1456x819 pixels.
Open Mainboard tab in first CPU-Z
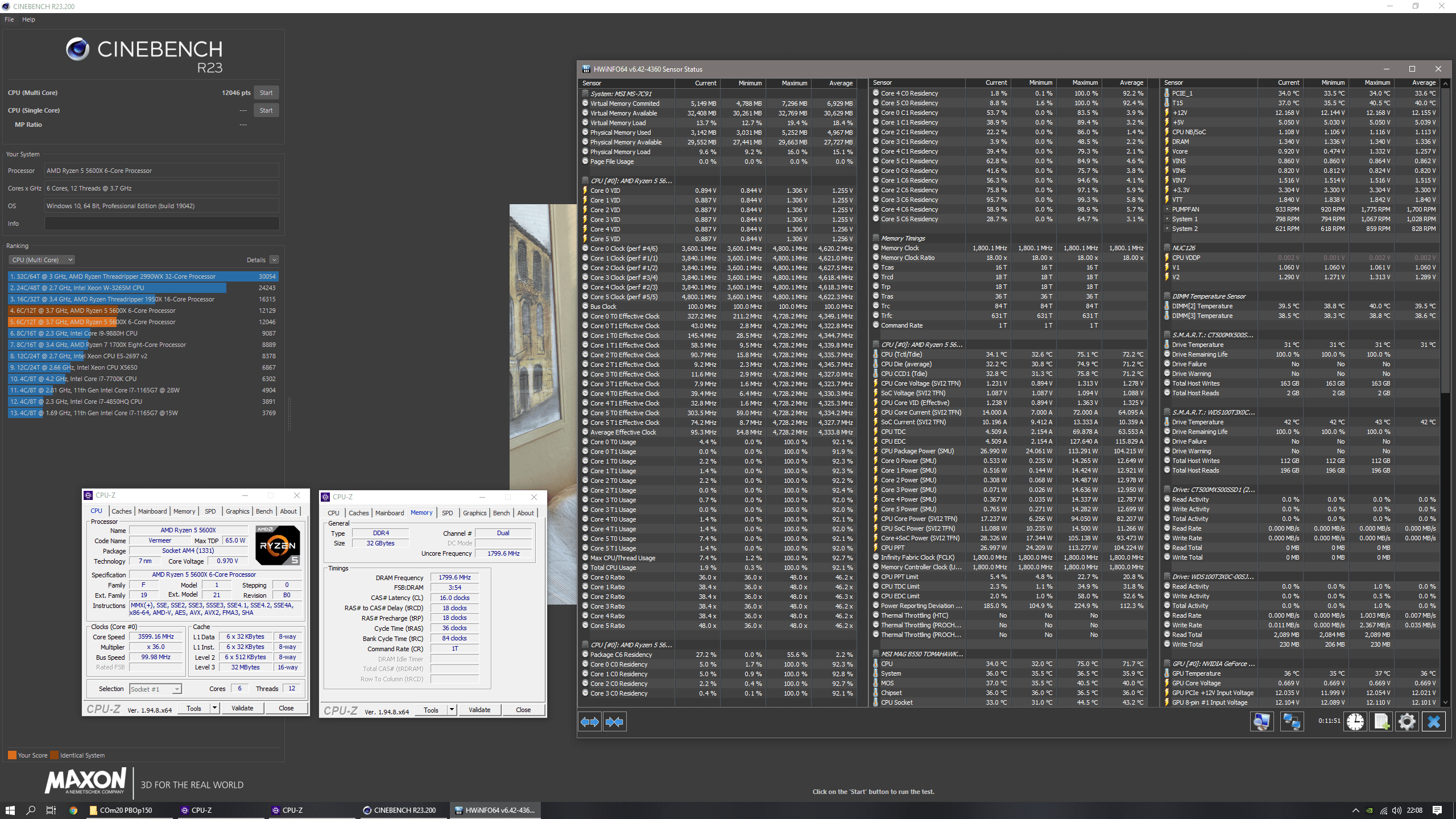click(152, 511)
